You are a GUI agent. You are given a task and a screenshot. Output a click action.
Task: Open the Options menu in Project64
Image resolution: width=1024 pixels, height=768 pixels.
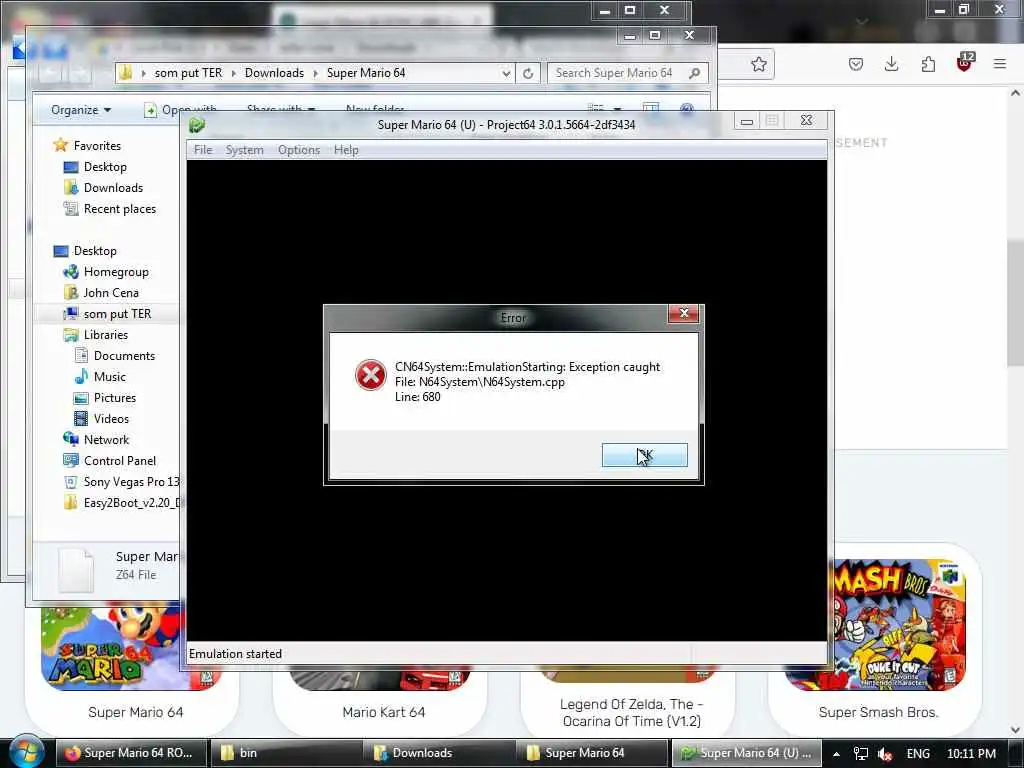click(x=299, y=150)
